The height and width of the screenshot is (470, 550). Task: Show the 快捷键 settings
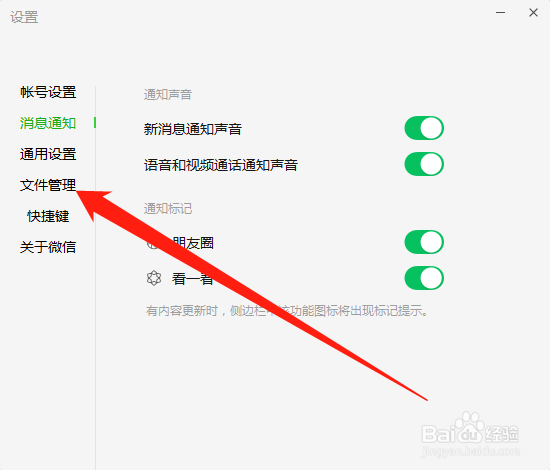point(48,216)
